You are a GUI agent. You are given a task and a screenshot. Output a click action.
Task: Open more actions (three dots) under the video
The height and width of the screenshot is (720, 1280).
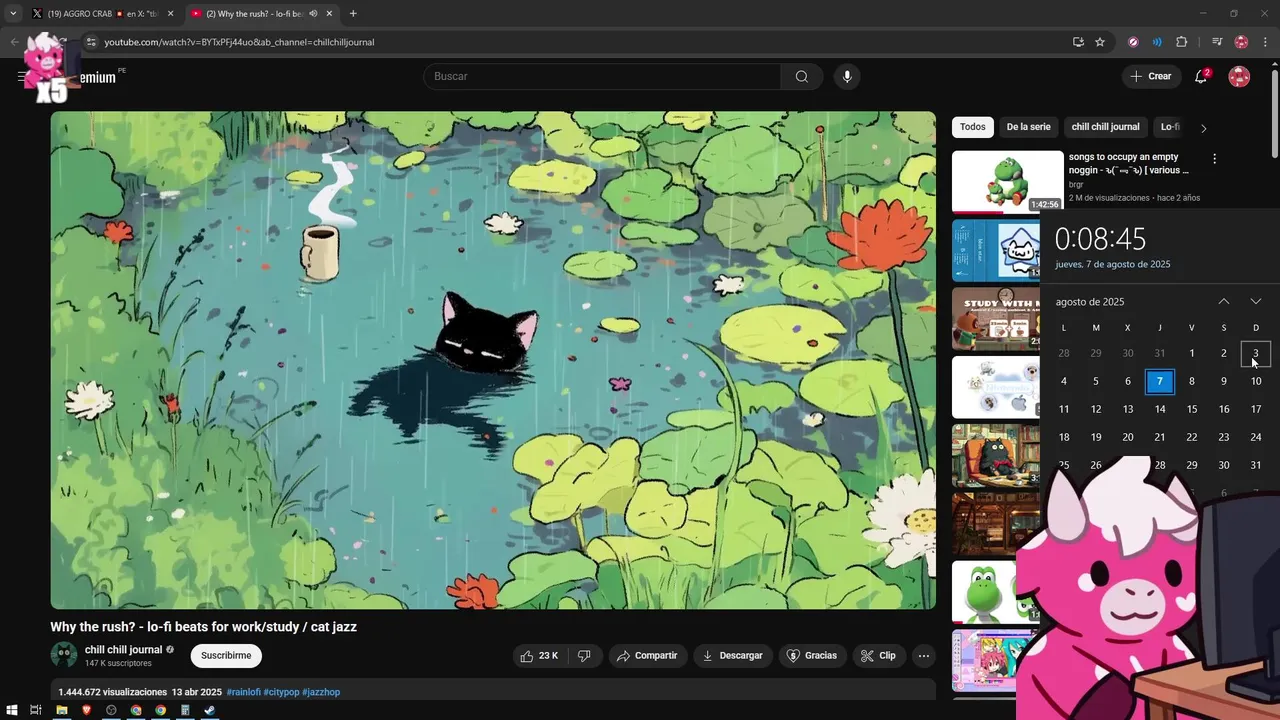click(924, 656)
